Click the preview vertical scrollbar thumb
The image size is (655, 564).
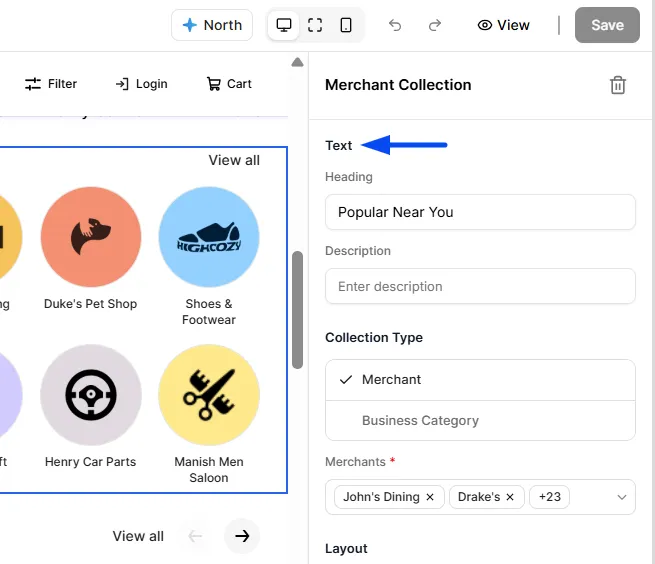297,310
